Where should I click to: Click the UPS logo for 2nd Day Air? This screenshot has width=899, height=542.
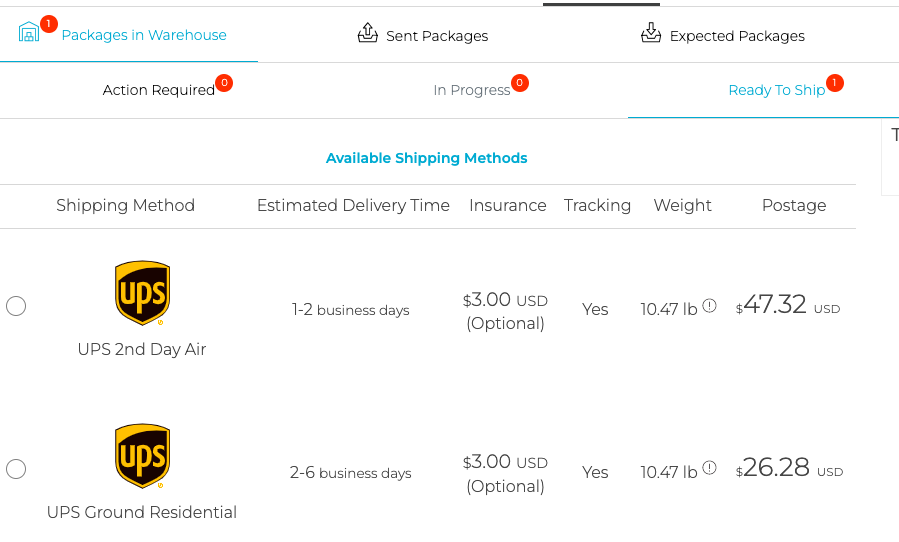tap(142, 293)
